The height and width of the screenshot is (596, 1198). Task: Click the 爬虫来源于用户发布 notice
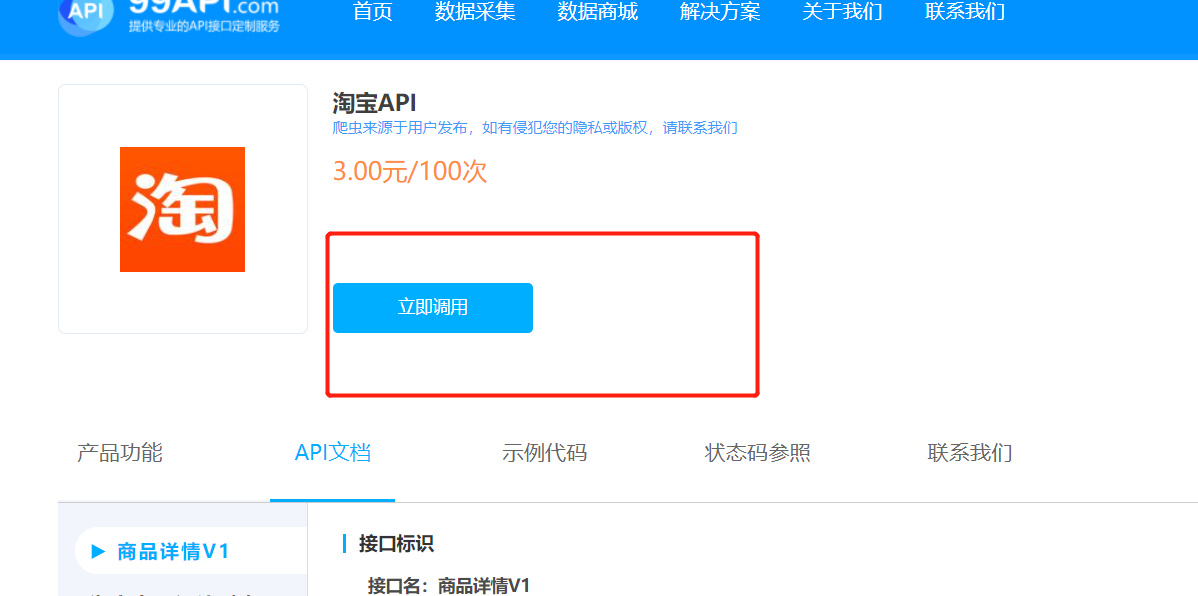(x=535, y=128)
